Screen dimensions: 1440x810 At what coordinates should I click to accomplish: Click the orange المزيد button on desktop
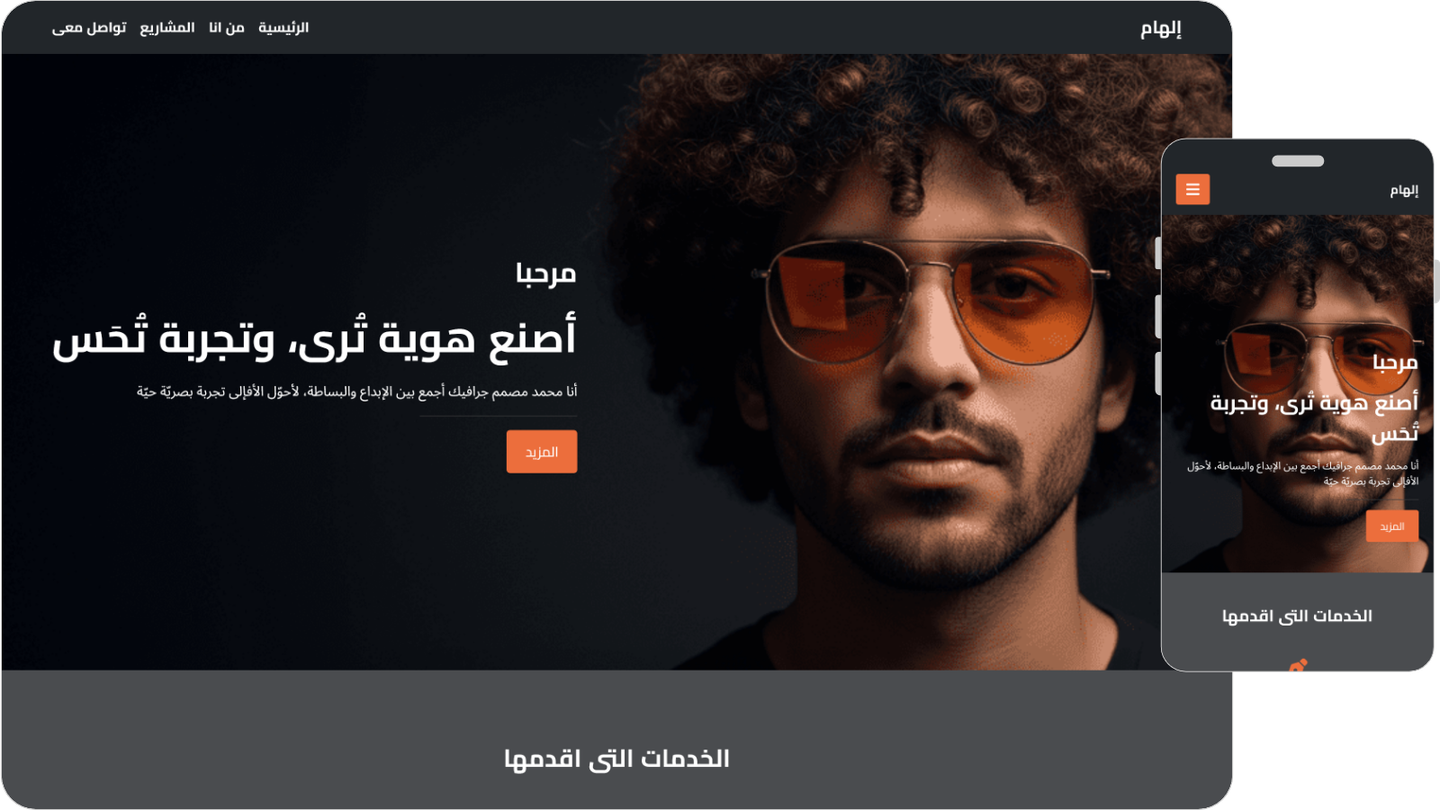point(542,452)
